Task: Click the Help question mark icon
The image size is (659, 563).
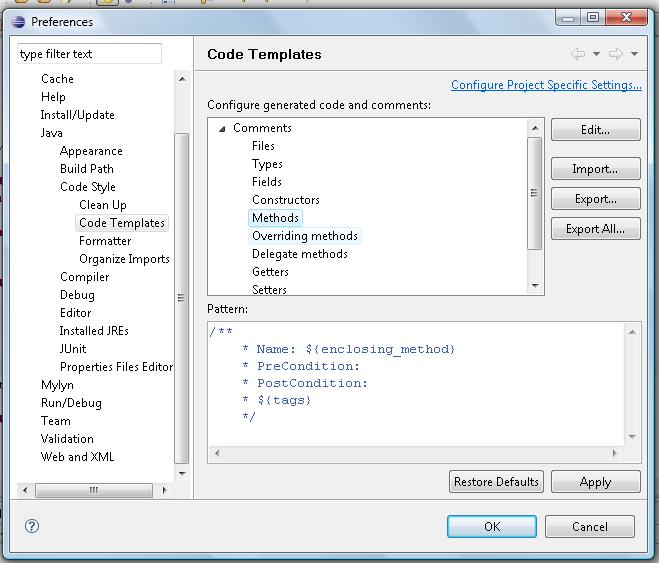Action: (31, 526)
